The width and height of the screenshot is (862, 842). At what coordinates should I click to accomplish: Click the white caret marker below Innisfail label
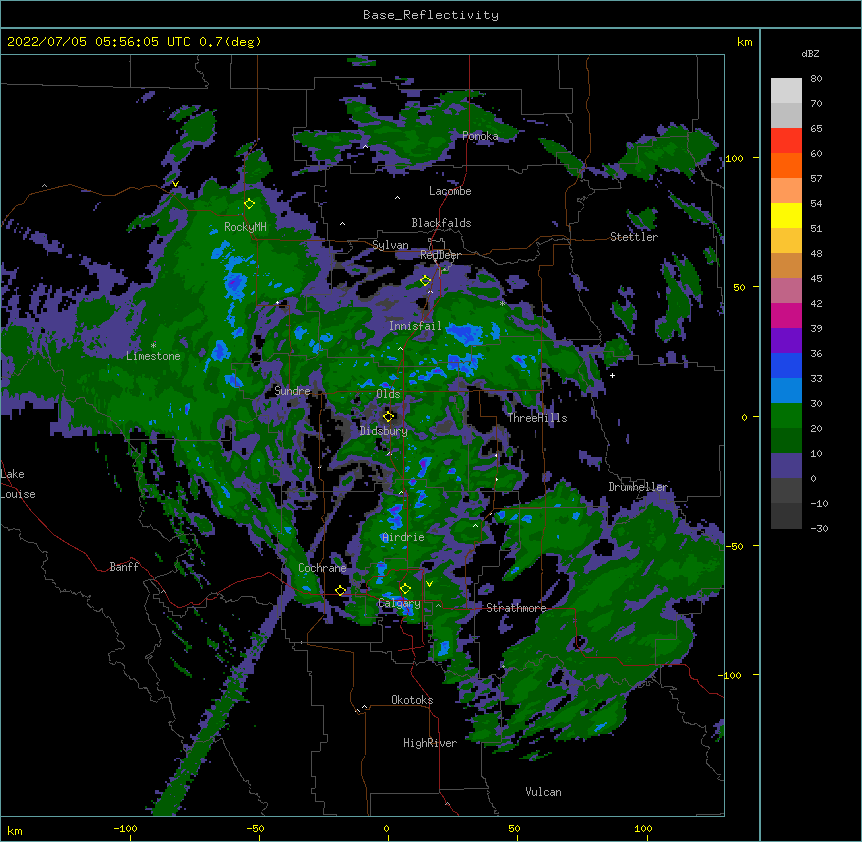(x=400, y=348)
